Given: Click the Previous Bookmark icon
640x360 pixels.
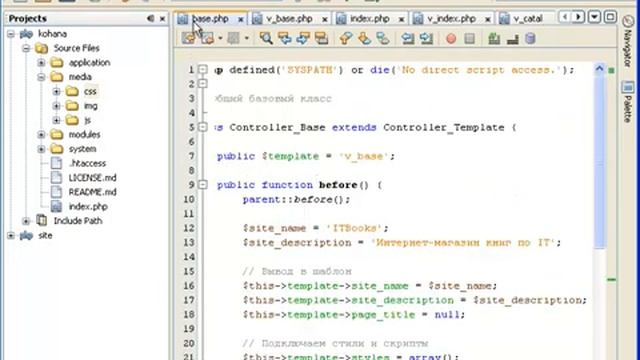Looking at the screenshot, I should click(346, 38).
